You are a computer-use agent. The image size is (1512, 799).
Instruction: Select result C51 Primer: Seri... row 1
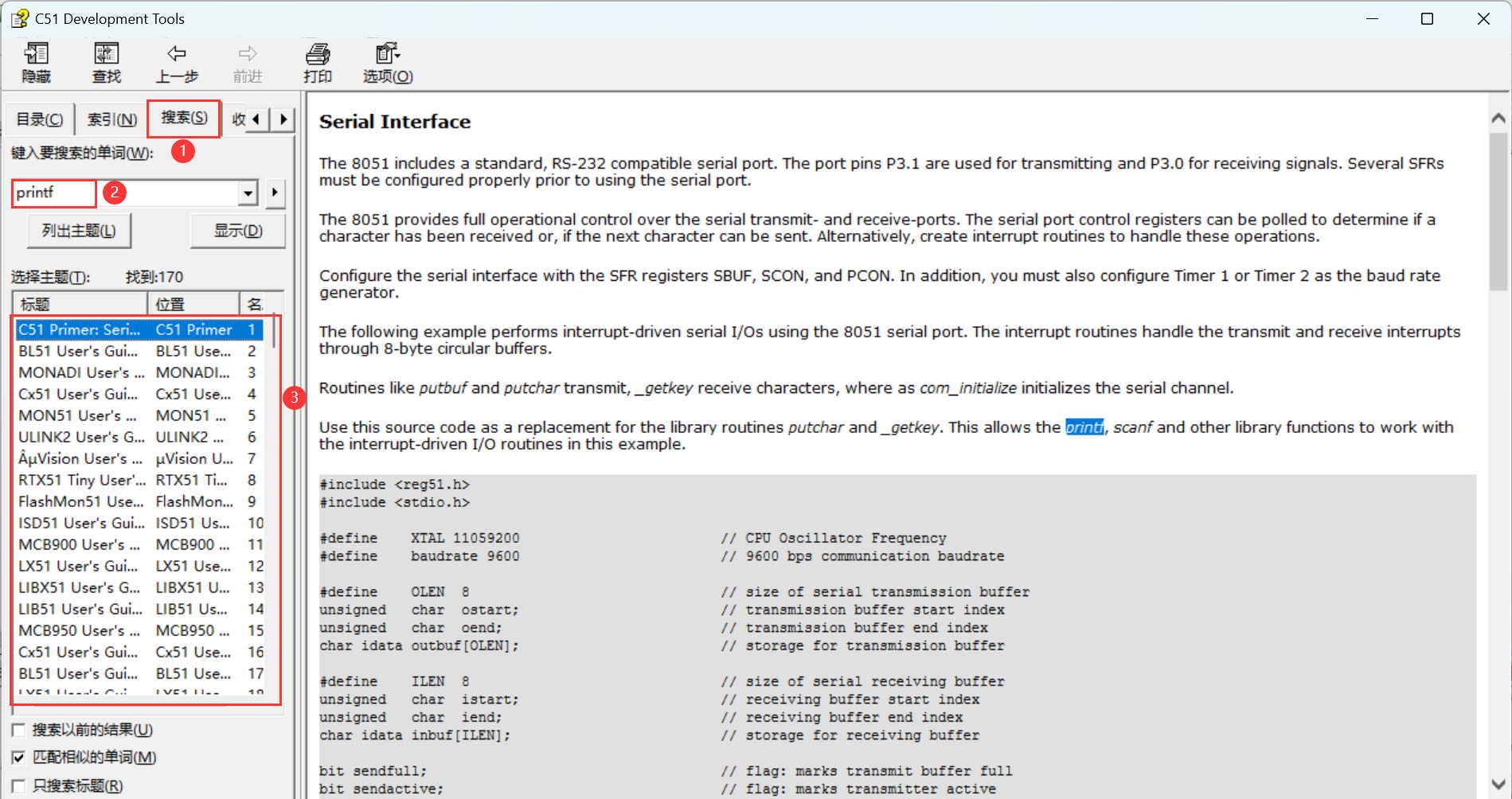pos(139,329)
